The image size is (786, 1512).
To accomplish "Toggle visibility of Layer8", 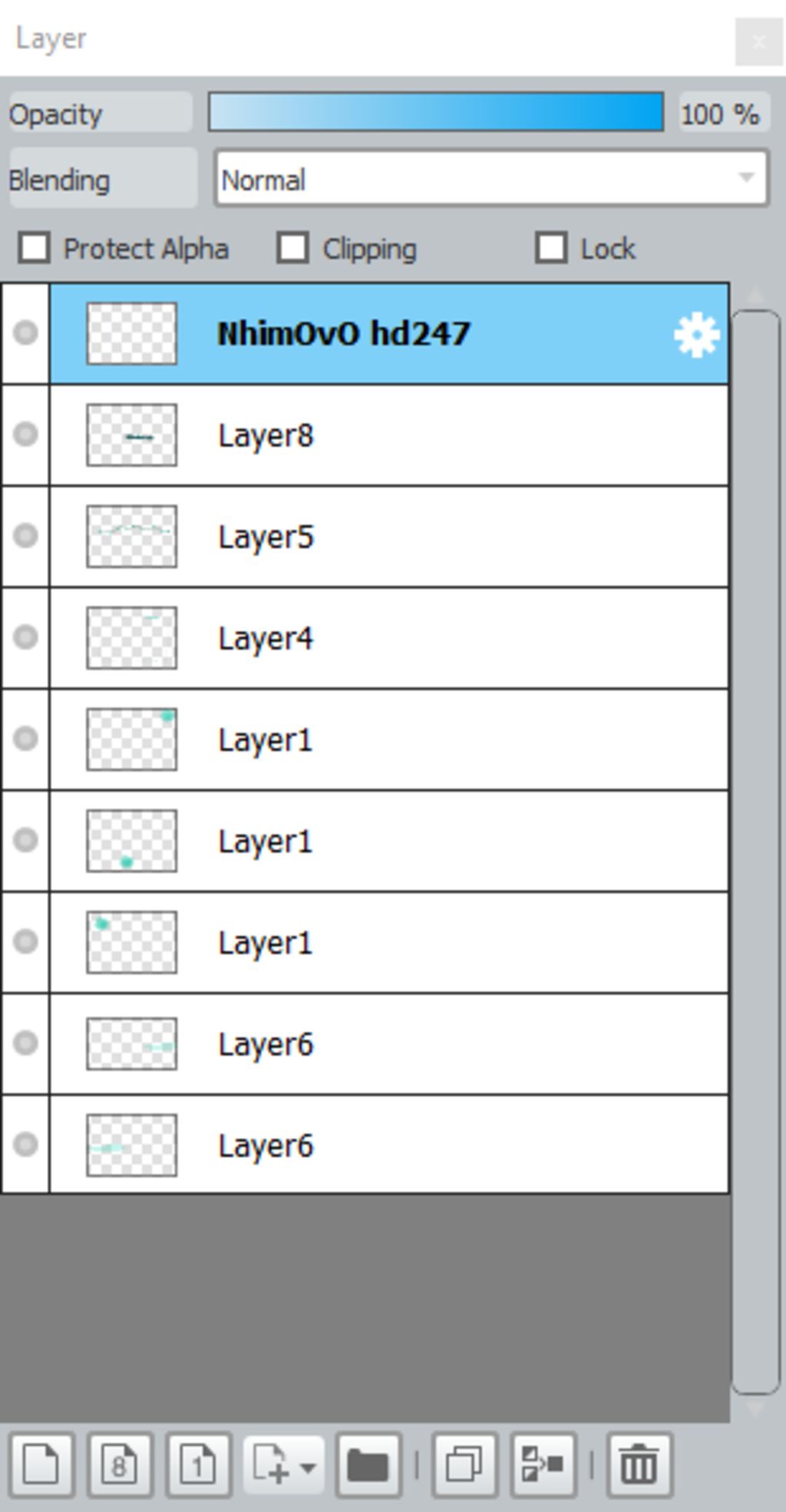I will coord(25,435).
